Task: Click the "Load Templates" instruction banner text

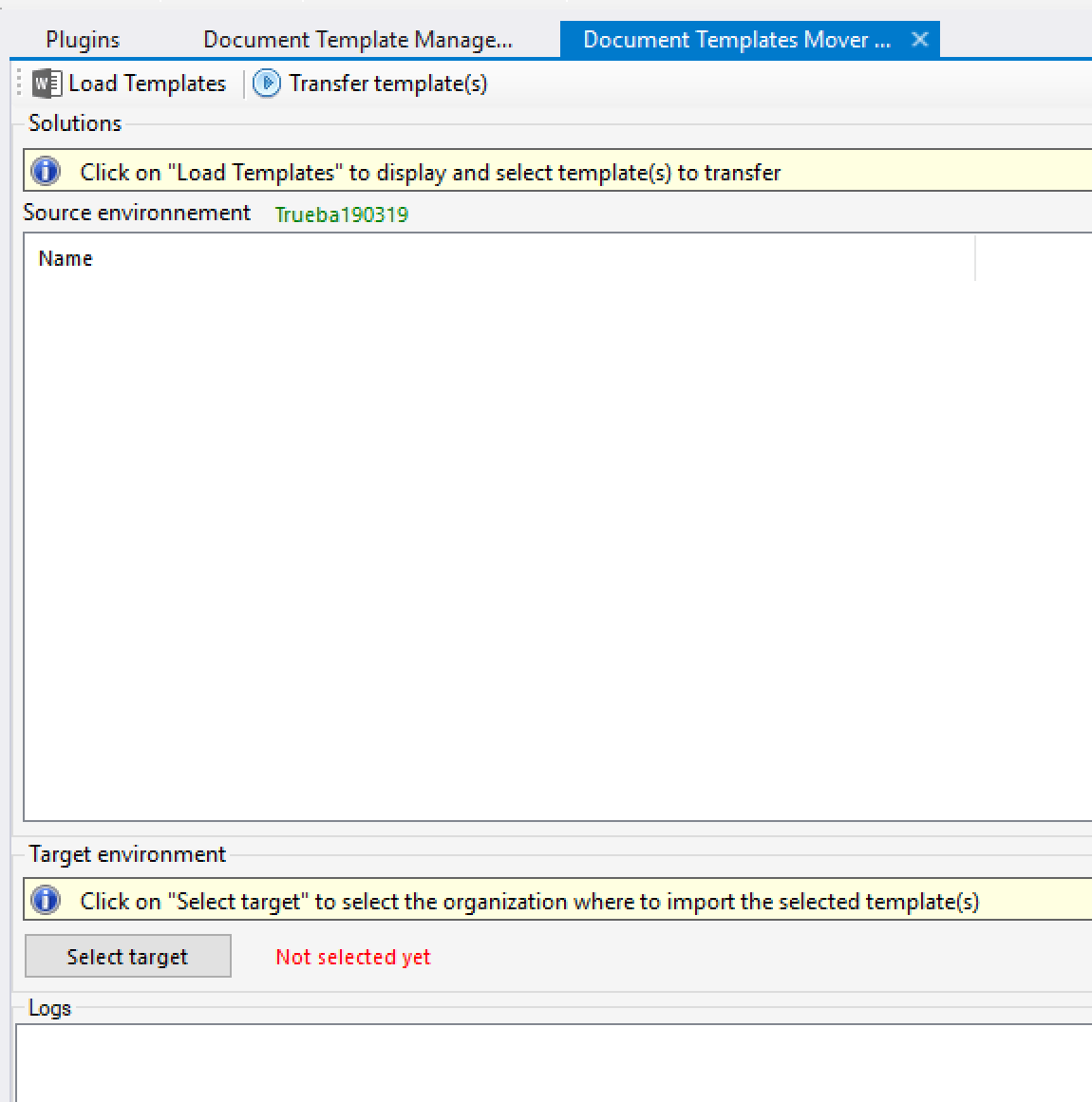Action: coord(430,173)
